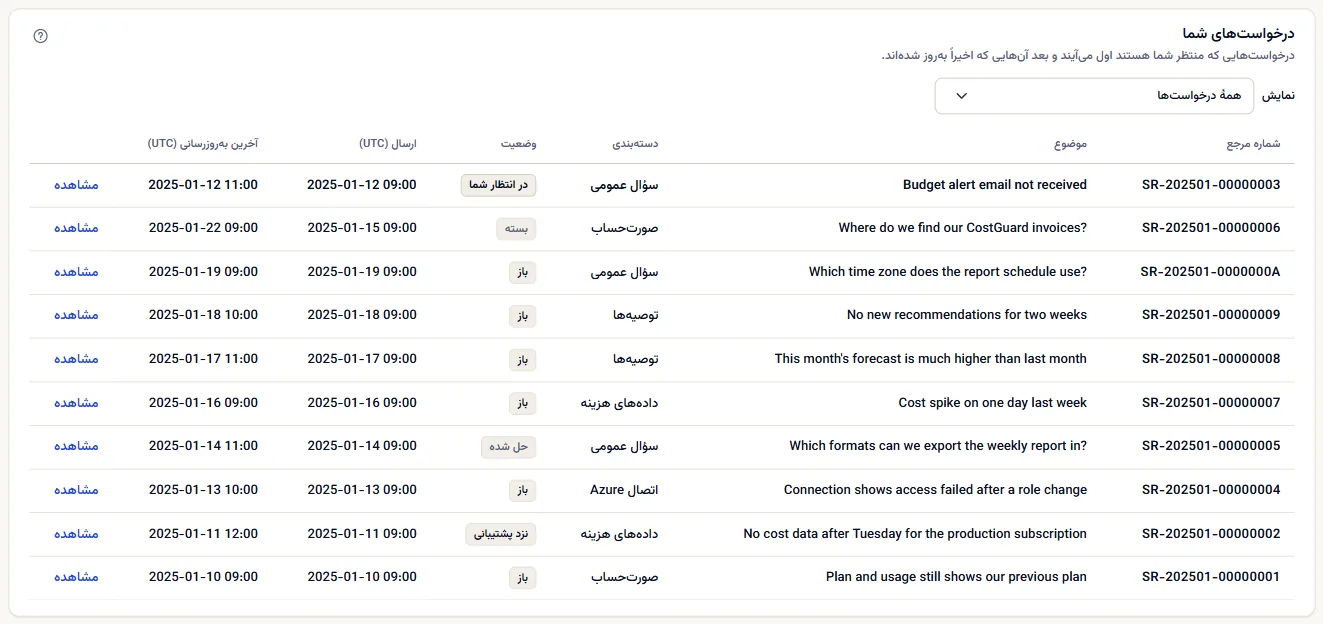Click subject 'No new recommendations for two weeks'
Screen dimensions: 1323x624
(x=967, y=315)
